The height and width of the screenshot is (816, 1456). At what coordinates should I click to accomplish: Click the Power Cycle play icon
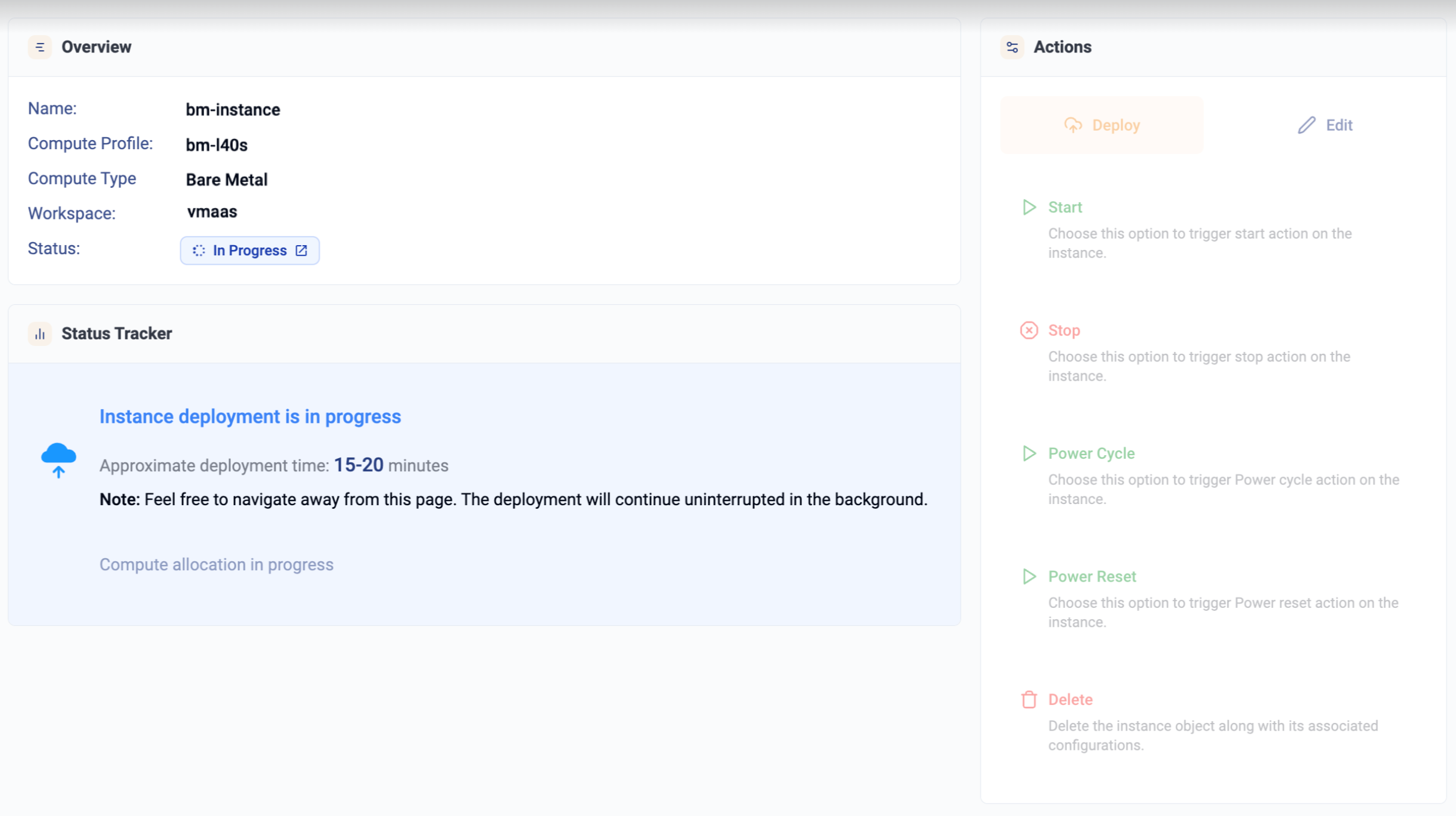click(1029, 453)
